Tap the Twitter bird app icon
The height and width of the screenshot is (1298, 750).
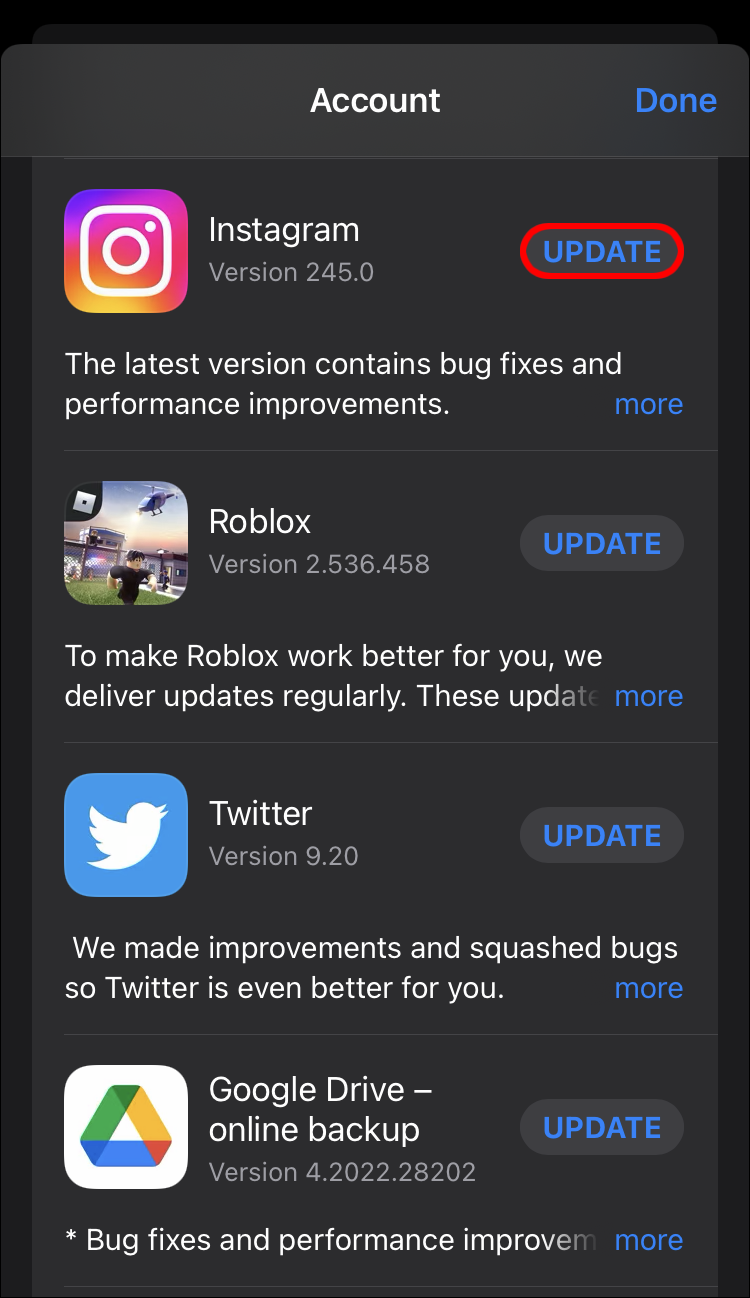pyautogui.click(x=126, y=835)
